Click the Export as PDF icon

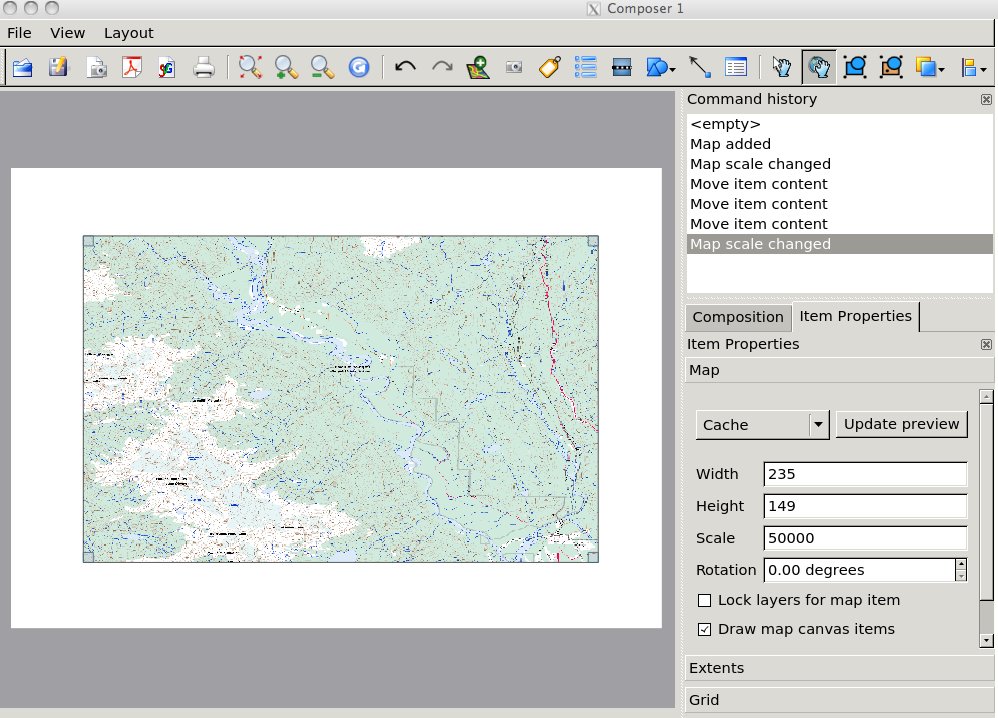pyautogui.click(x=132, y=67)
